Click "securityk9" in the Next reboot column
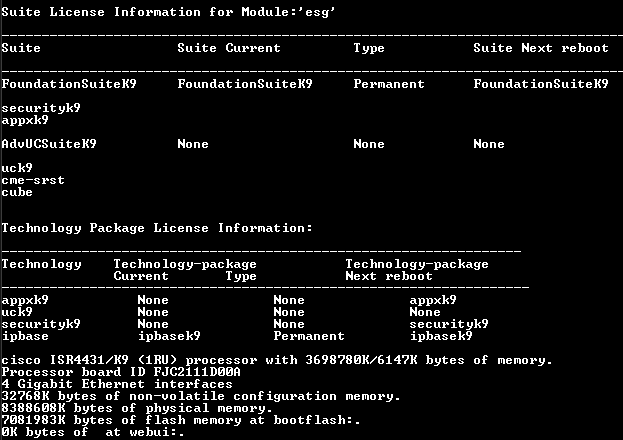The width and height of the screenshot is (623, 440). pyautogui.click(x=449, y=324)
